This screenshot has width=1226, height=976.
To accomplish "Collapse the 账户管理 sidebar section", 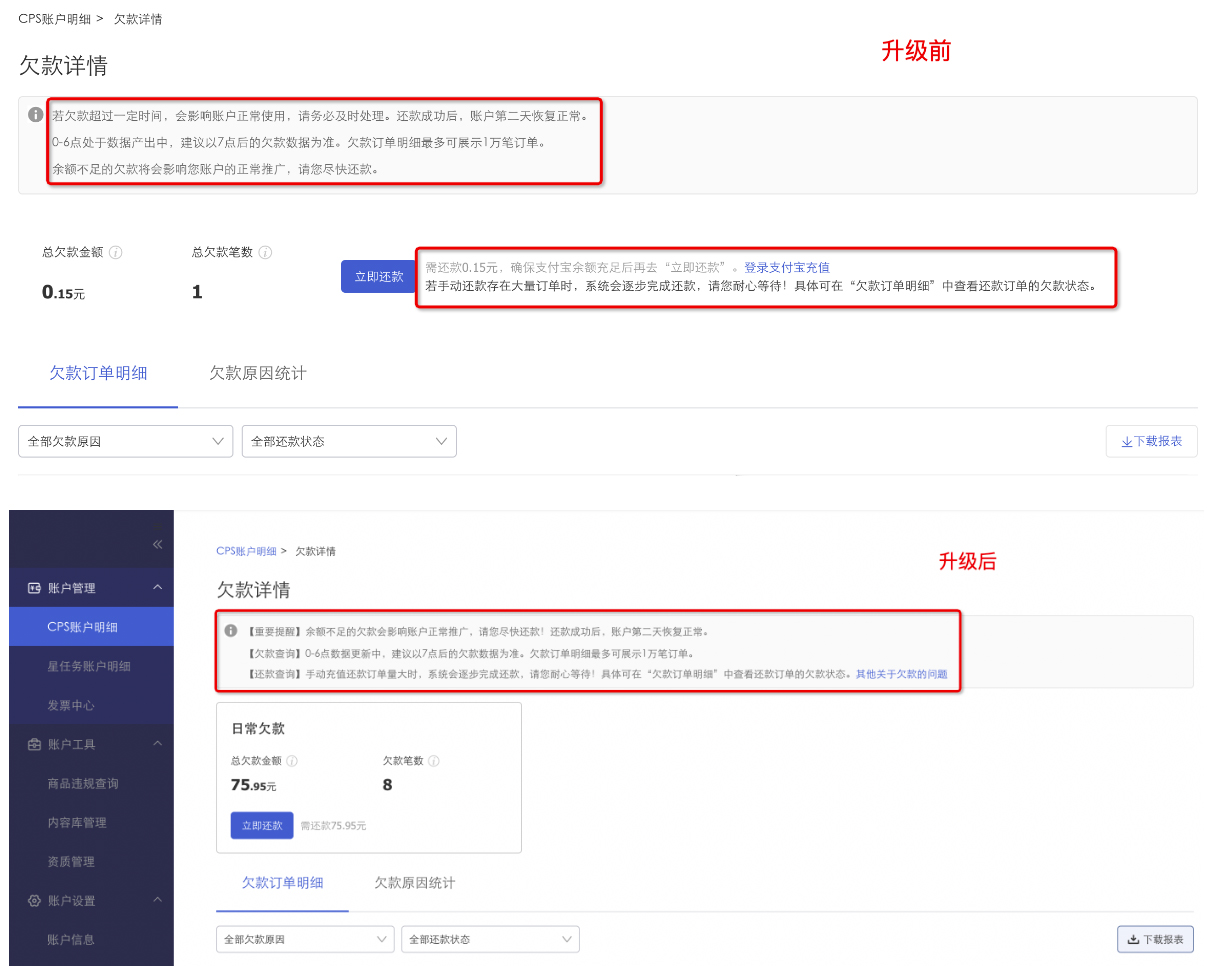I will (x=155, y=588).
